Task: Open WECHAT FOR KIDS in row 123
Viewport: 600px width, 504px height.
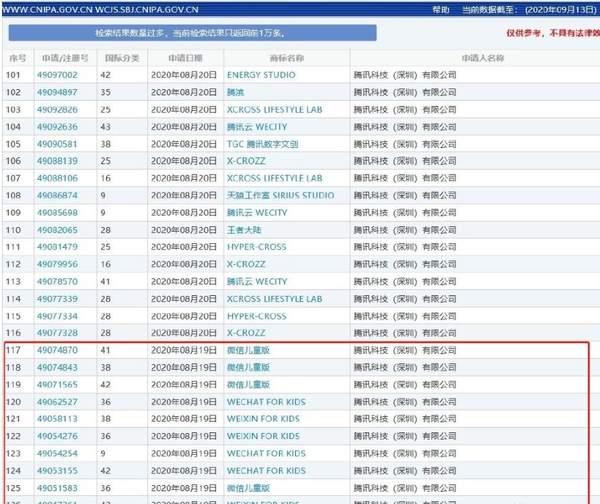Action: [x=266, y=453]
